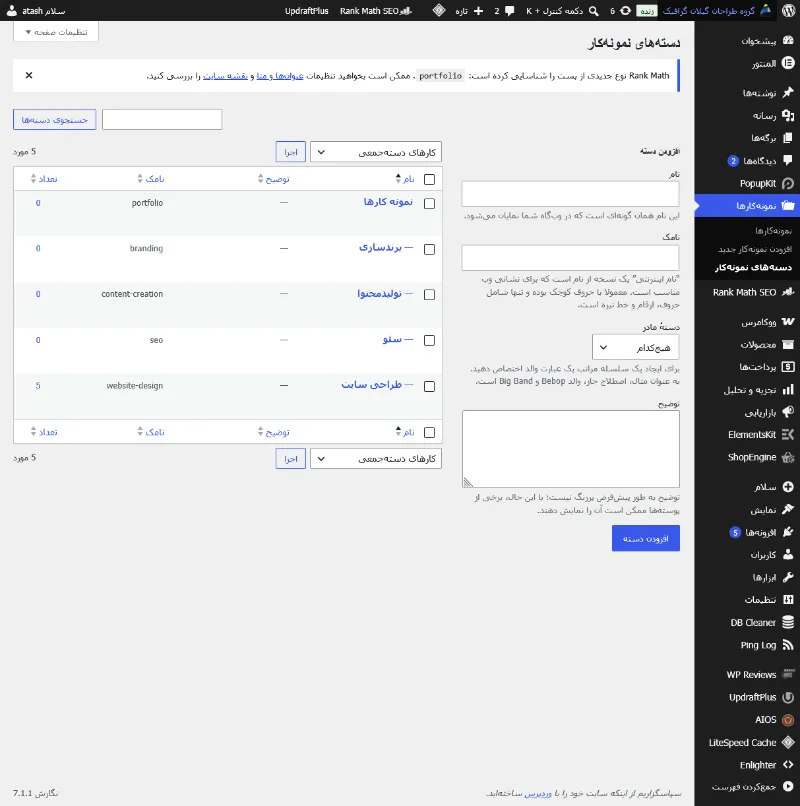Open the DB Cleaner database icon

tap(788, 622)
